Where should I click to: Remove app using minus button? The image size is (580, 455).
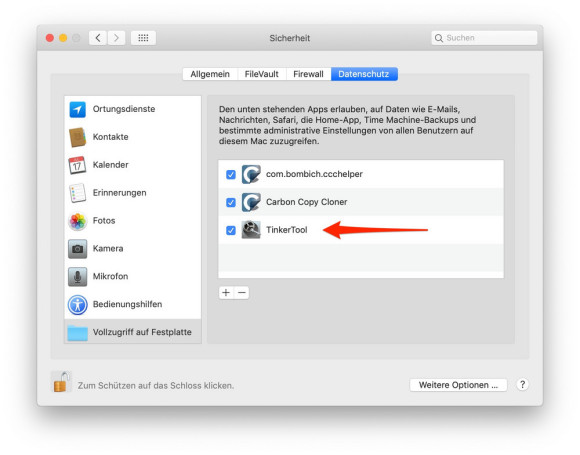click(x=242, y=293)
